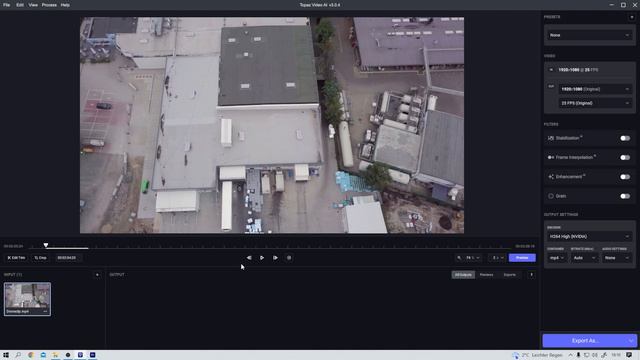
Task: Open the Encoder dropdown H264 High
Action: click(x=589, y=236)
